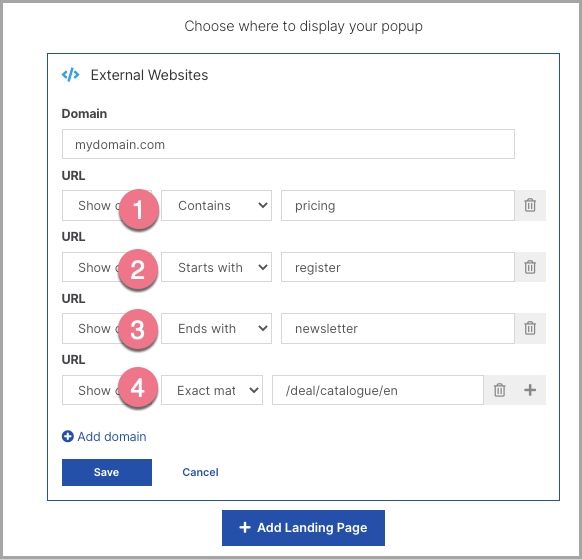The image size is (582, 559).
Task: Add another URL rule with plus icon
Action: (530, 390)
